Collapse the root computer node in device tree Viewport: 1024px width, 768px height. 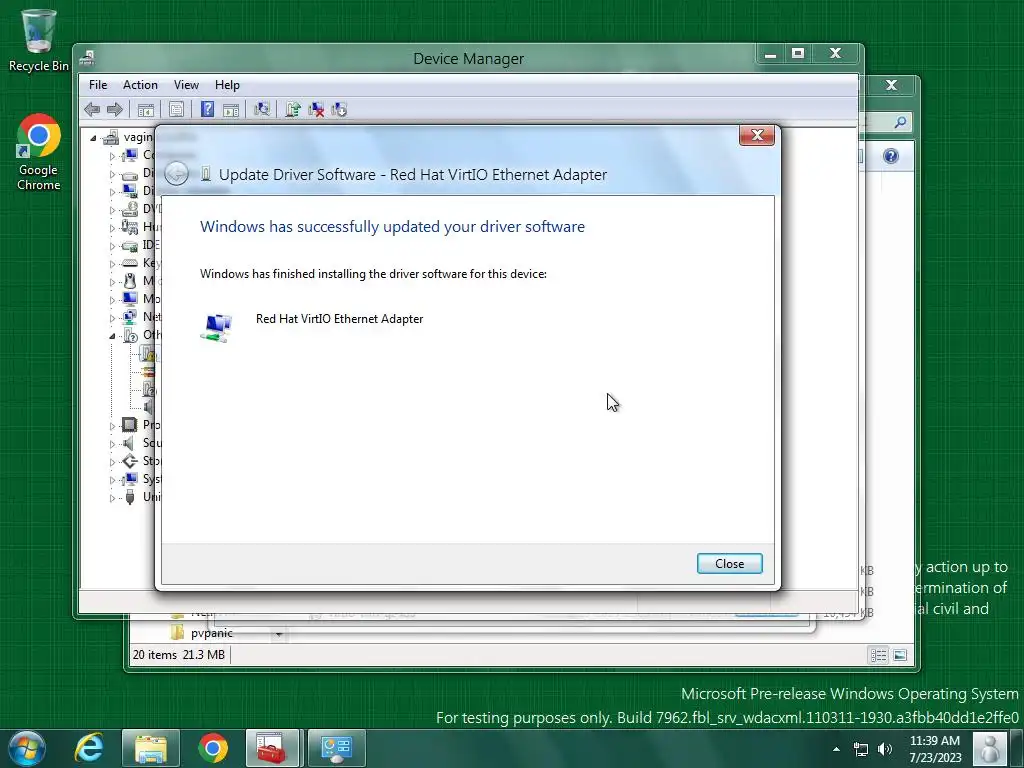tap(93, 138)
